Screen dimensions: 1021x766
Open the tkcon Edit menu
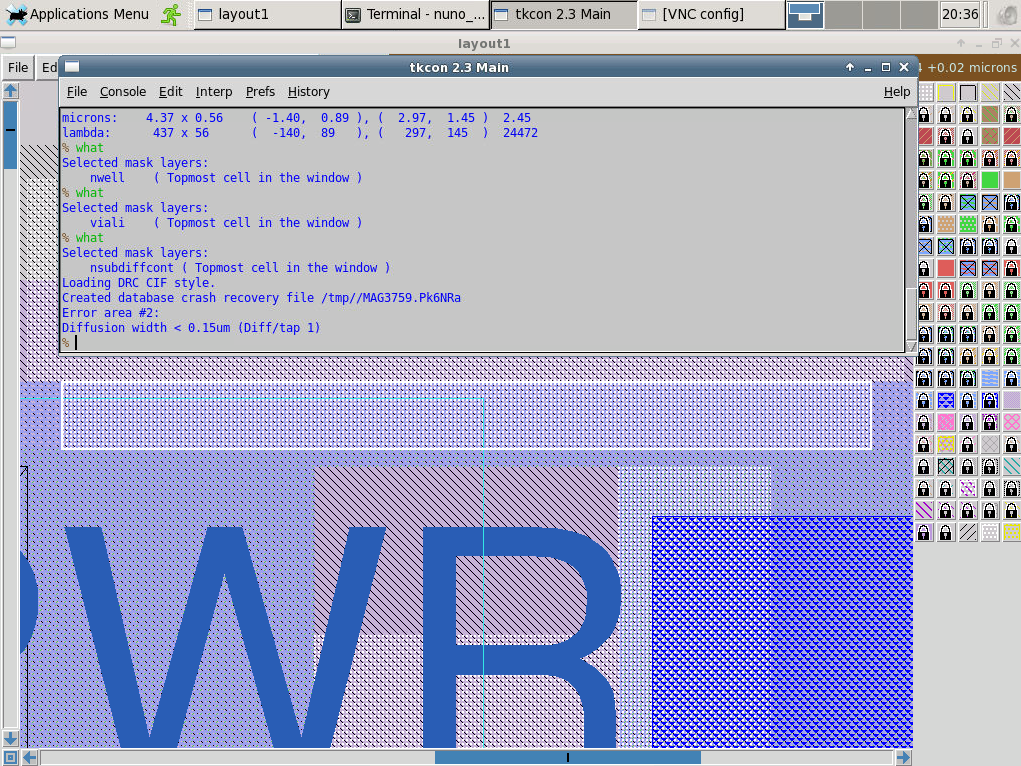coord(171,92)
